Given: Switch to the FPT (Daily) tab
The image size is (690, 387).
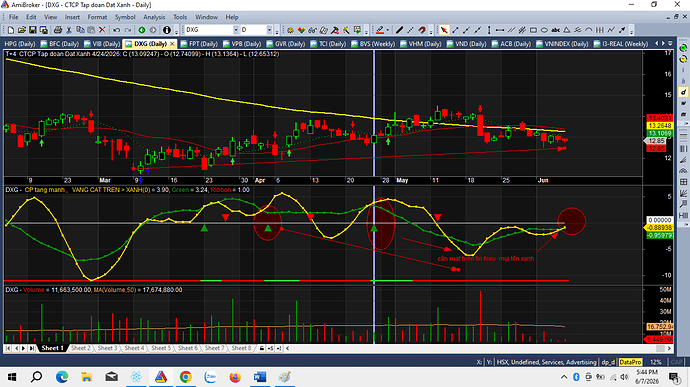Looking at the screenshot, I should 199,44.
